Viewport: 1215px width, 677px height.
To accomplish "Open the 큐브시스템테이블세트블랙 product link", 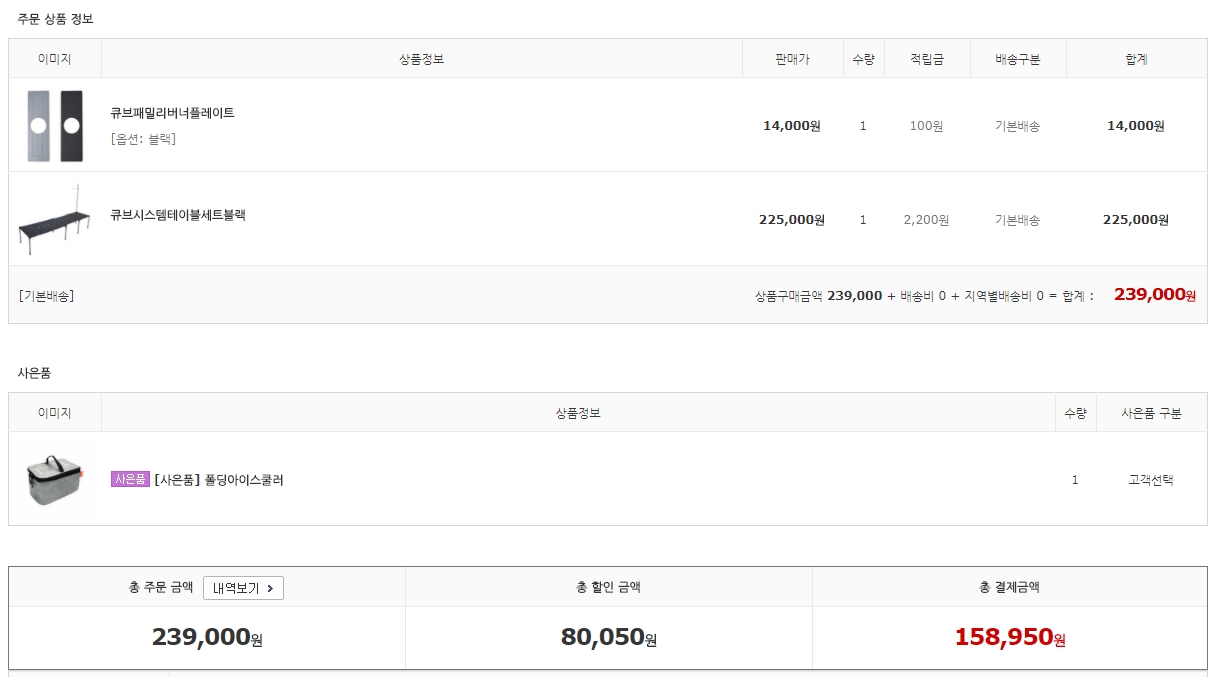I will (x=178, y=215).
